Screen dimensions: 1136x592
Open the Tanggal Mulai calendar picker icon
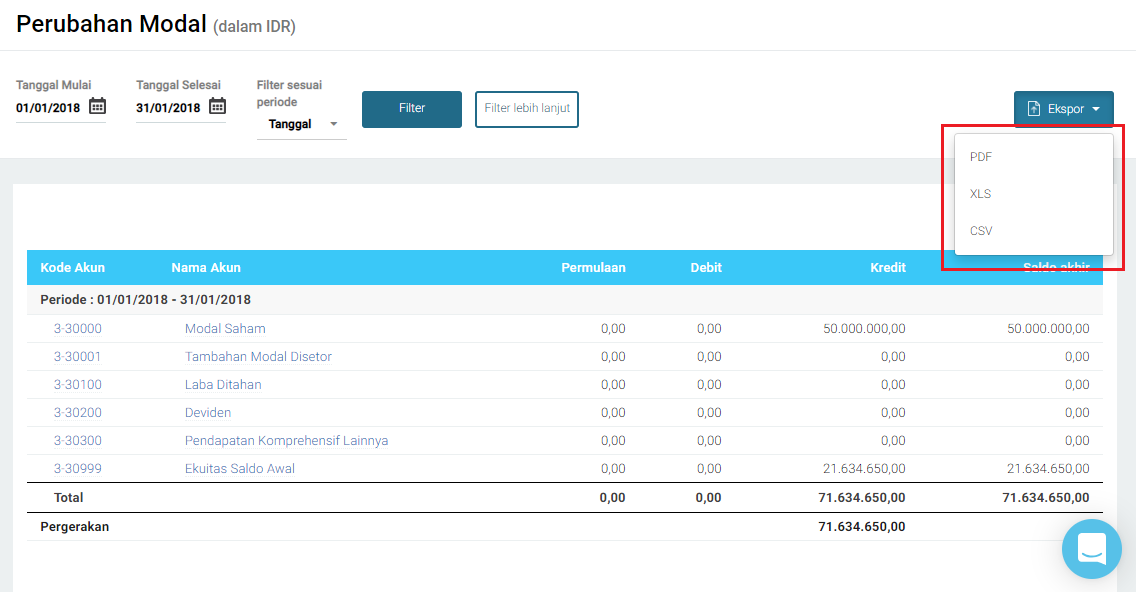coord(97,106)
